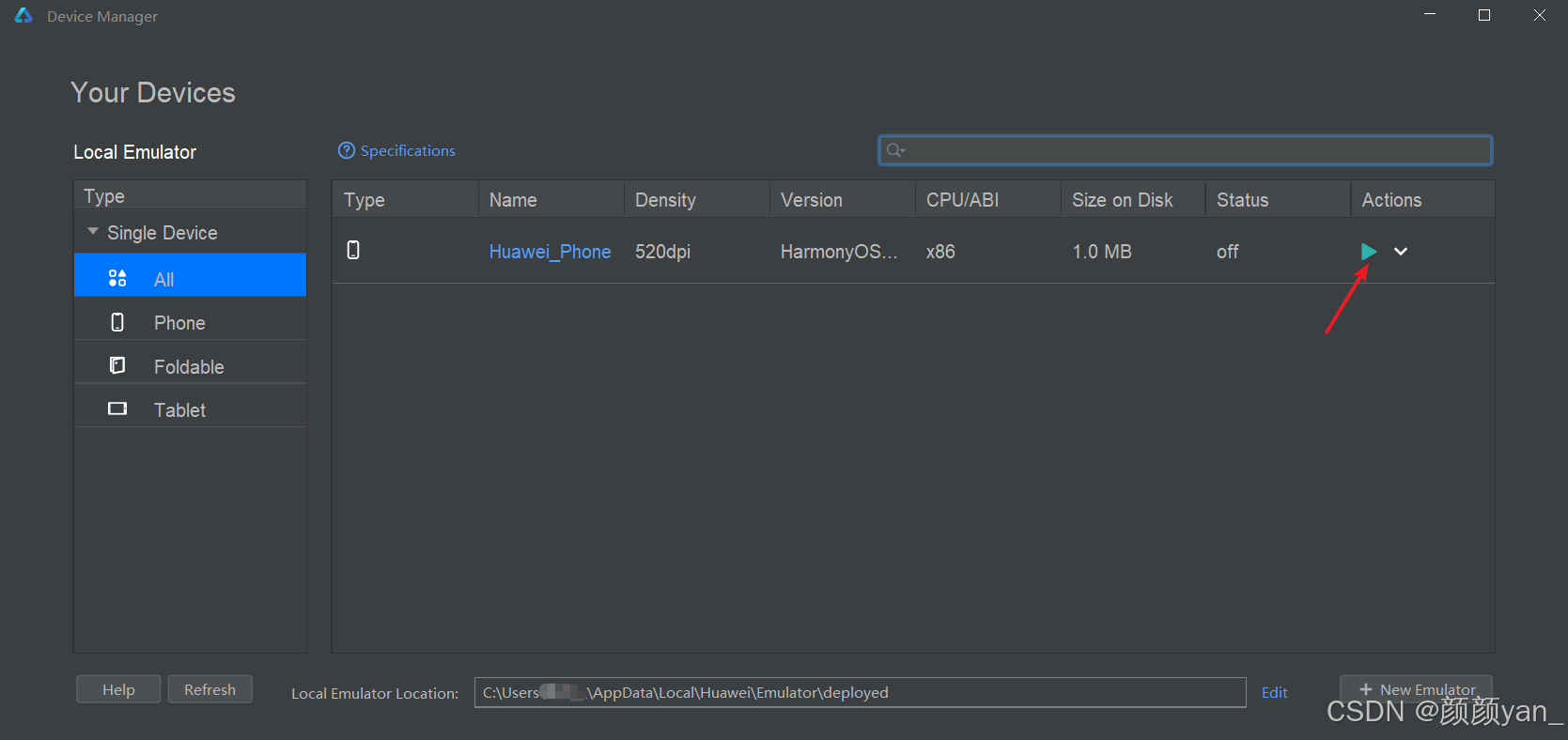
Task: Focus the device search field
Action: pos(1186,150)
